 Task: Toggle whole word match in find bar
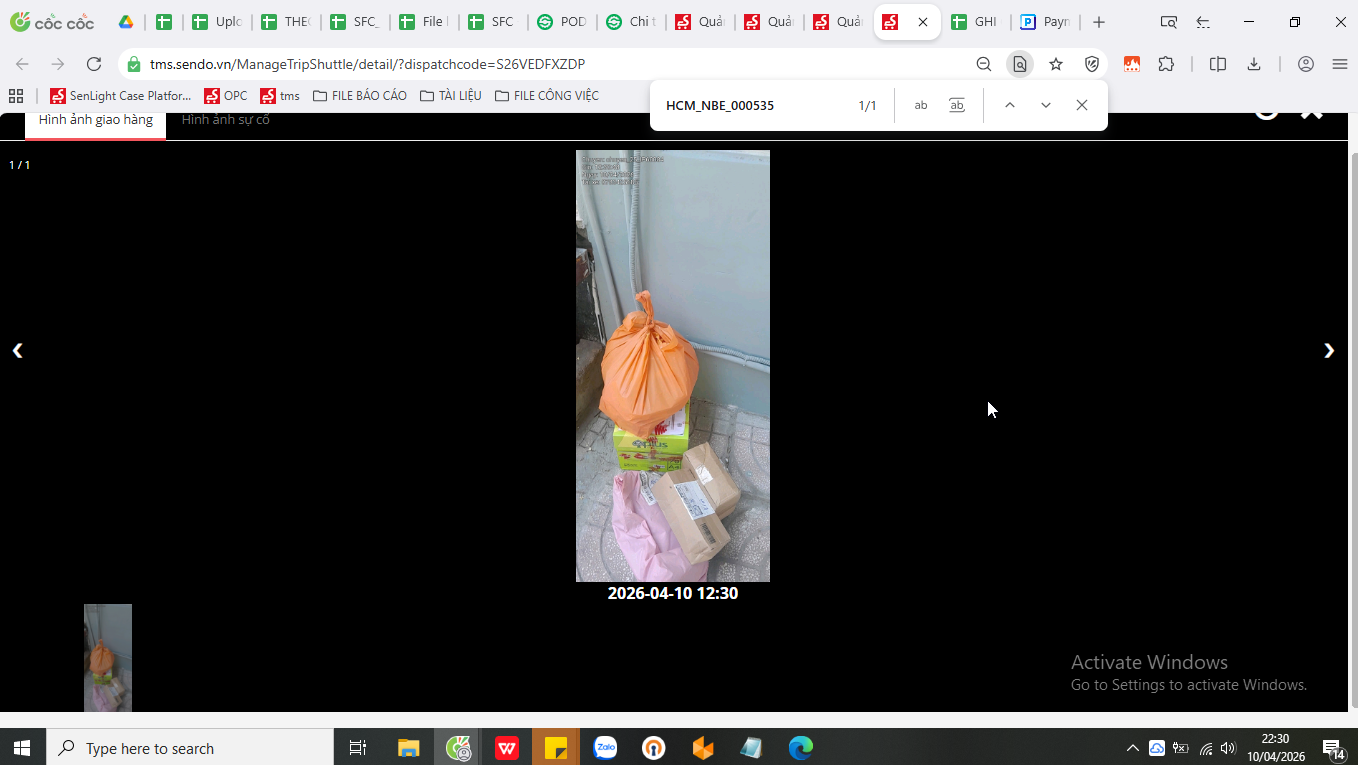[x=957, y=106]
